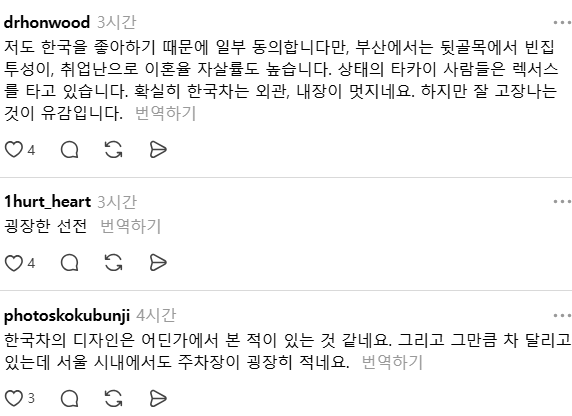Image resolution: width=572 pixels, height=416 pixels.
Task: Open more options for 1hurt_heart's comment
Action: pos(562,201)
